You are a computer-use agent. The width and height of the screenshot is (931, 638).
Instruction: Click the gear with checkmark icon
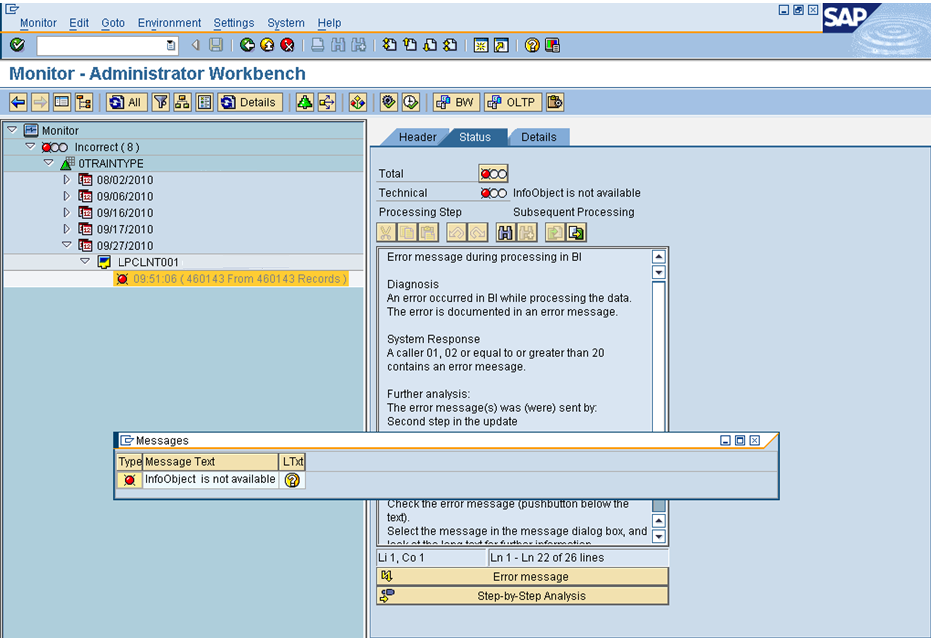(x=388, y=103)
